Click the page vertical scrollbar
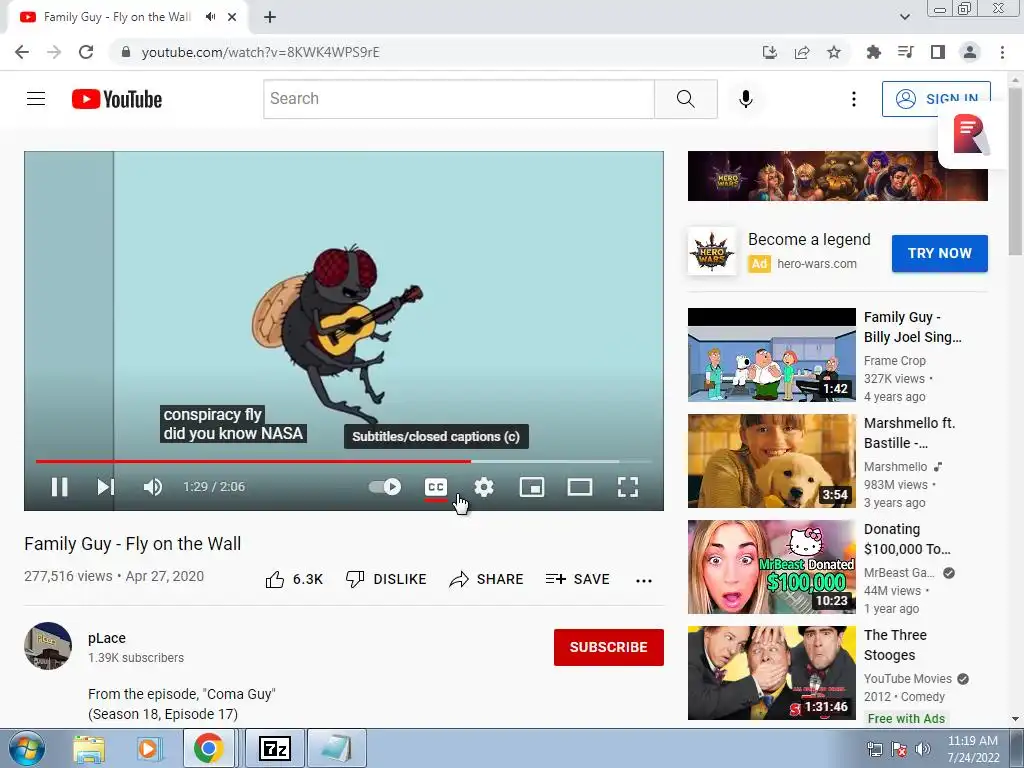1024x768 pixels. tap(1015, 172)
